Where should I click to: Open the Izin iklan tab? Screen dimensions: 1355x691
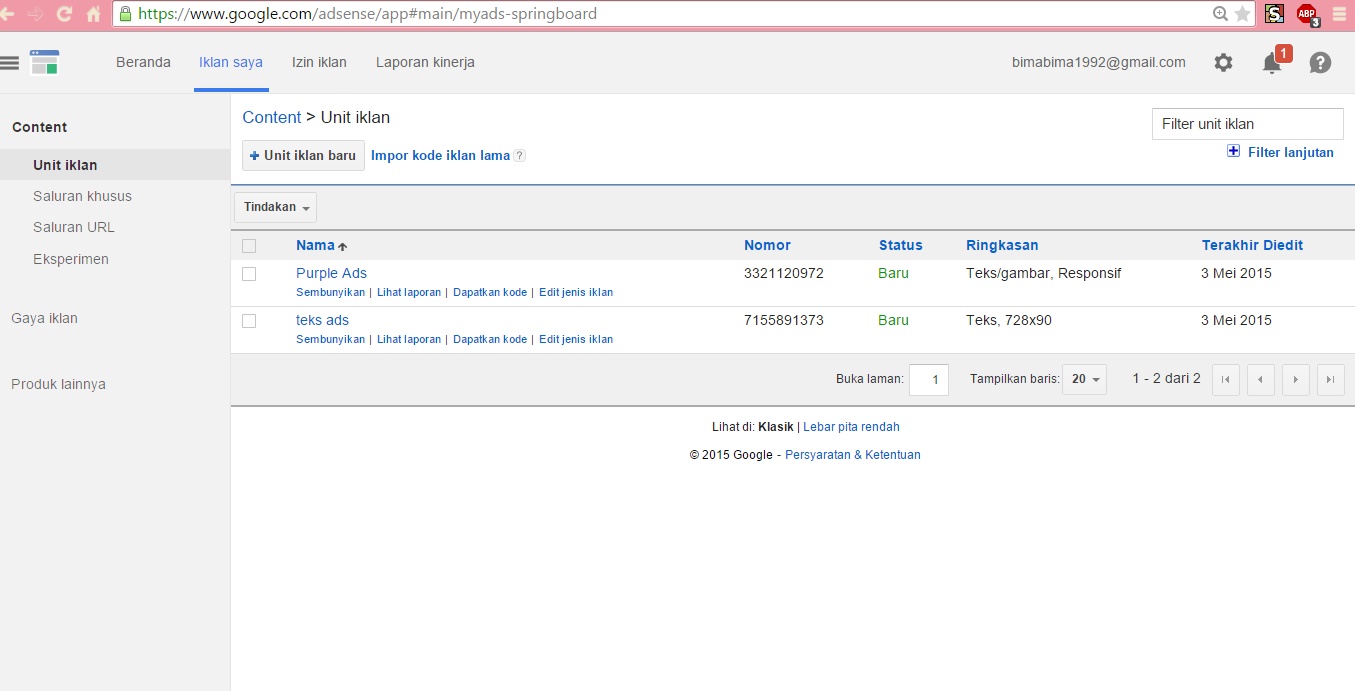(x=319, y=62)
